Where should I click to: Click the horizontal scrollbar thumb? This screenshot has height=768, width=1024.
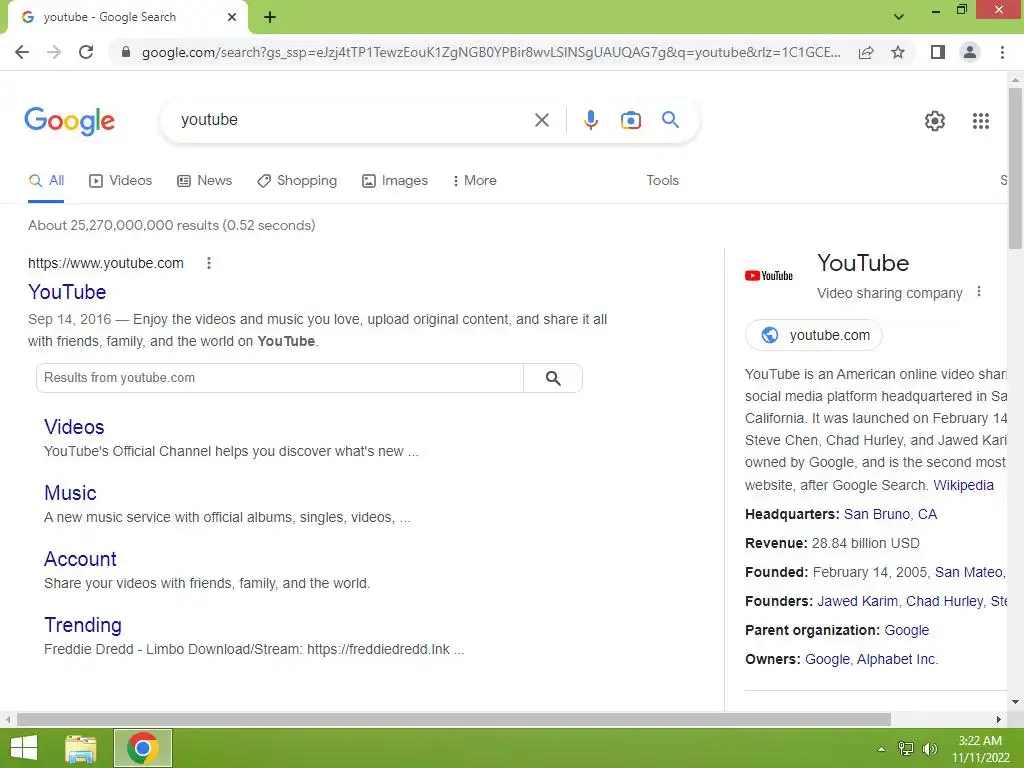point(454,719)
